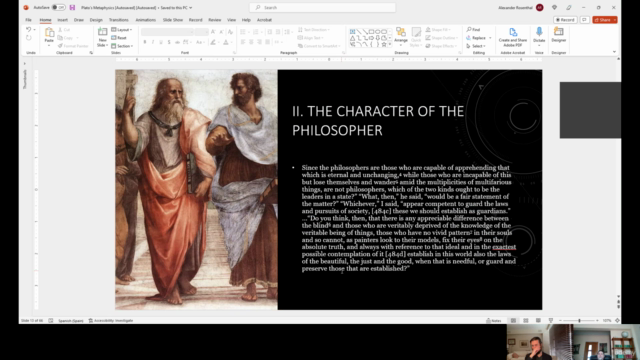Toggle underline formatting button
The width and height of the screenshot is (640, 360).
(x=161, y=42)
